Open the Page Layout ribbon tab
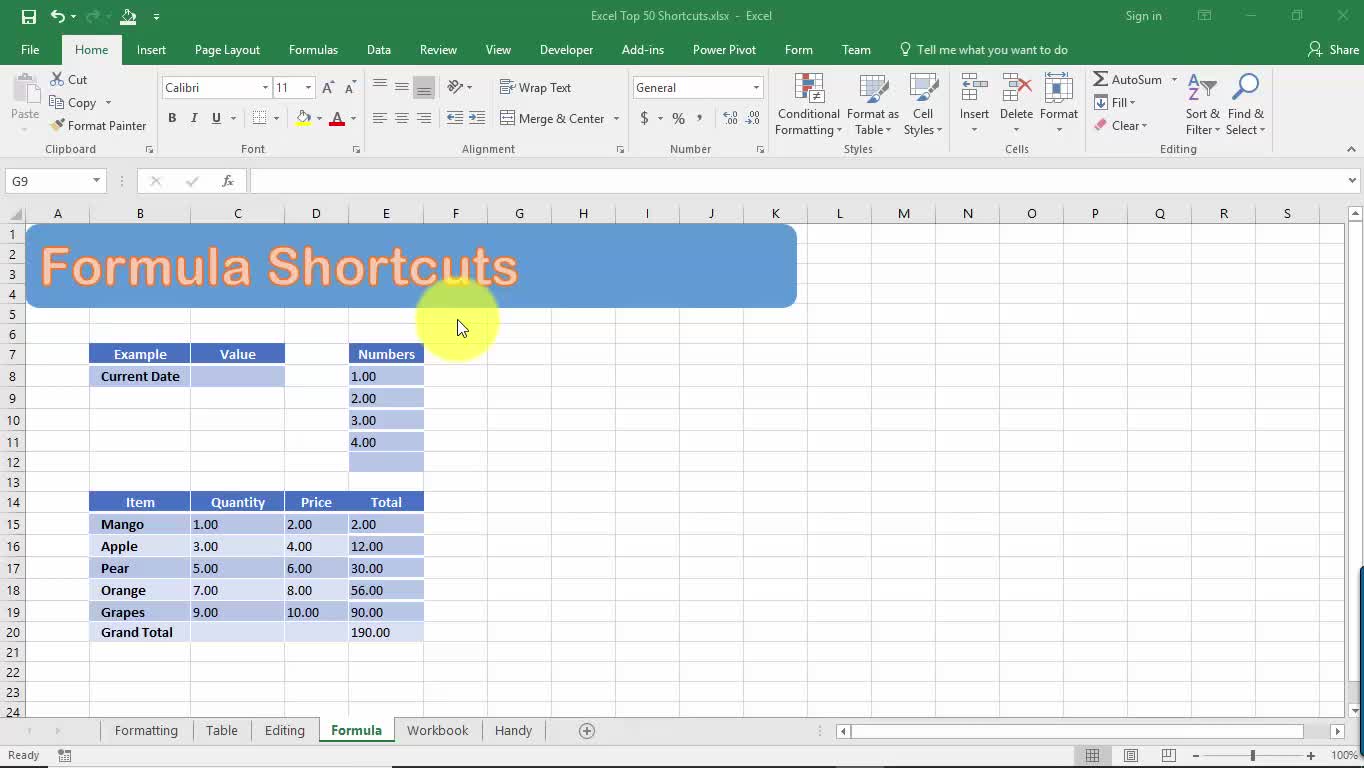1364x768 pixels. tap(227, 50)
